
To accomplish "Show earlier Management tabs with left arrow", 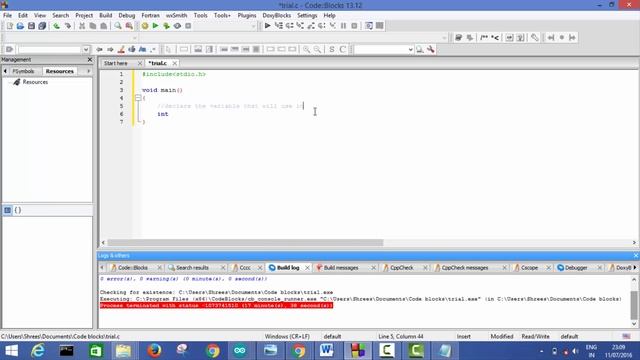I will (x=5, y=71).
